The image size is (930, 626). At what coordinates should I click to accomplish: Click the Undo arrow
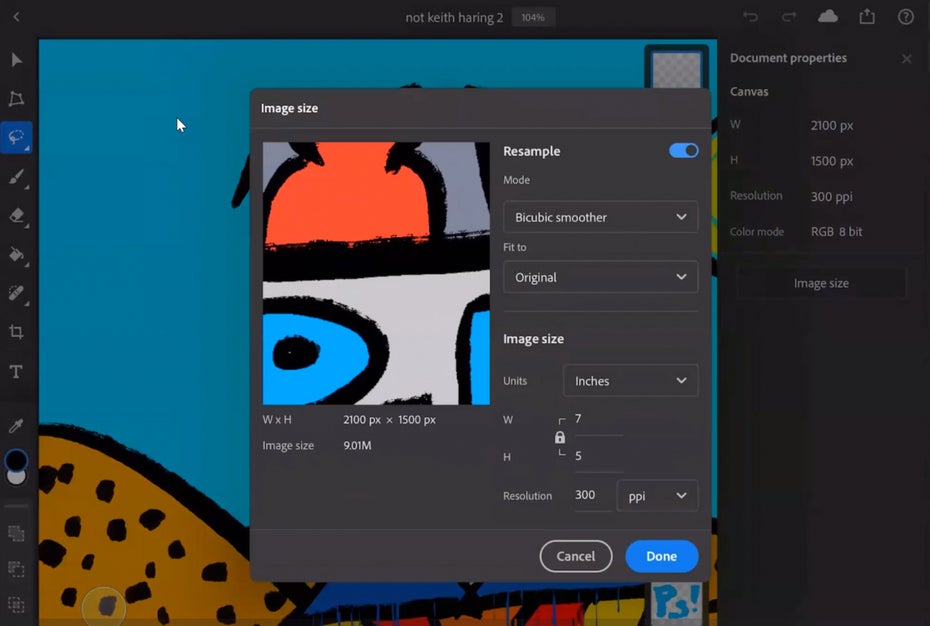[x=750, y=17]
